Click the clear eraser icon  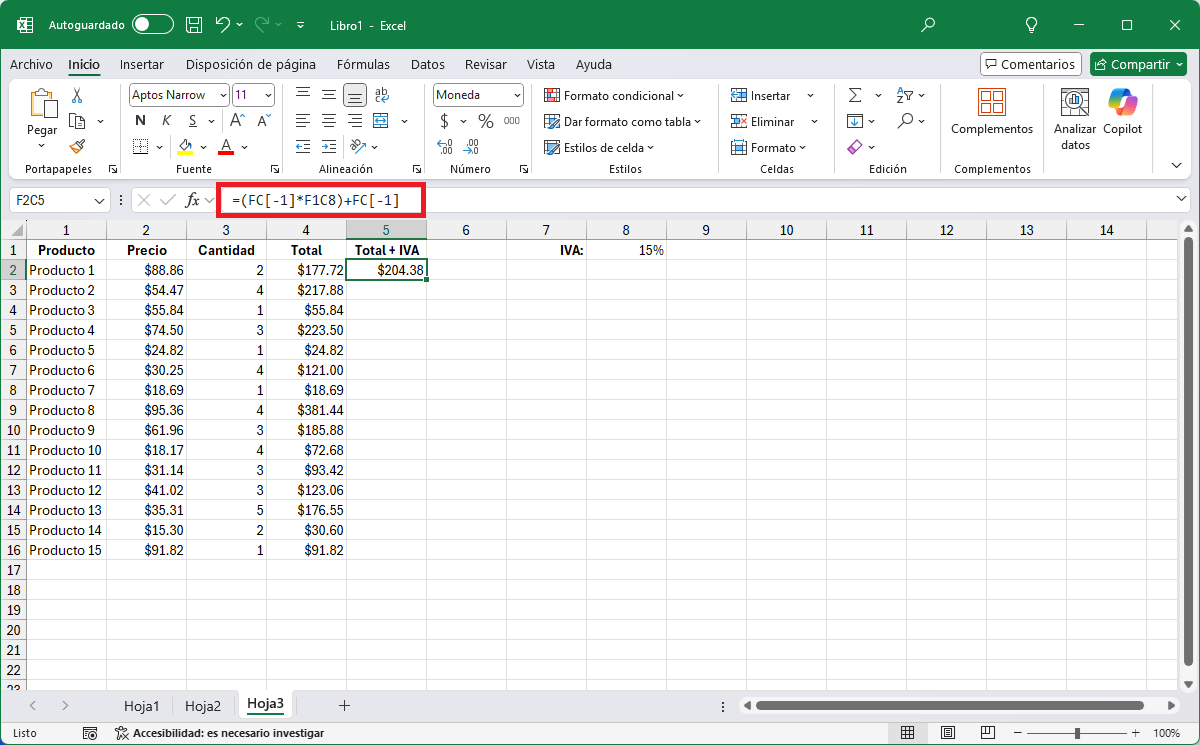[x=855, y=147]
